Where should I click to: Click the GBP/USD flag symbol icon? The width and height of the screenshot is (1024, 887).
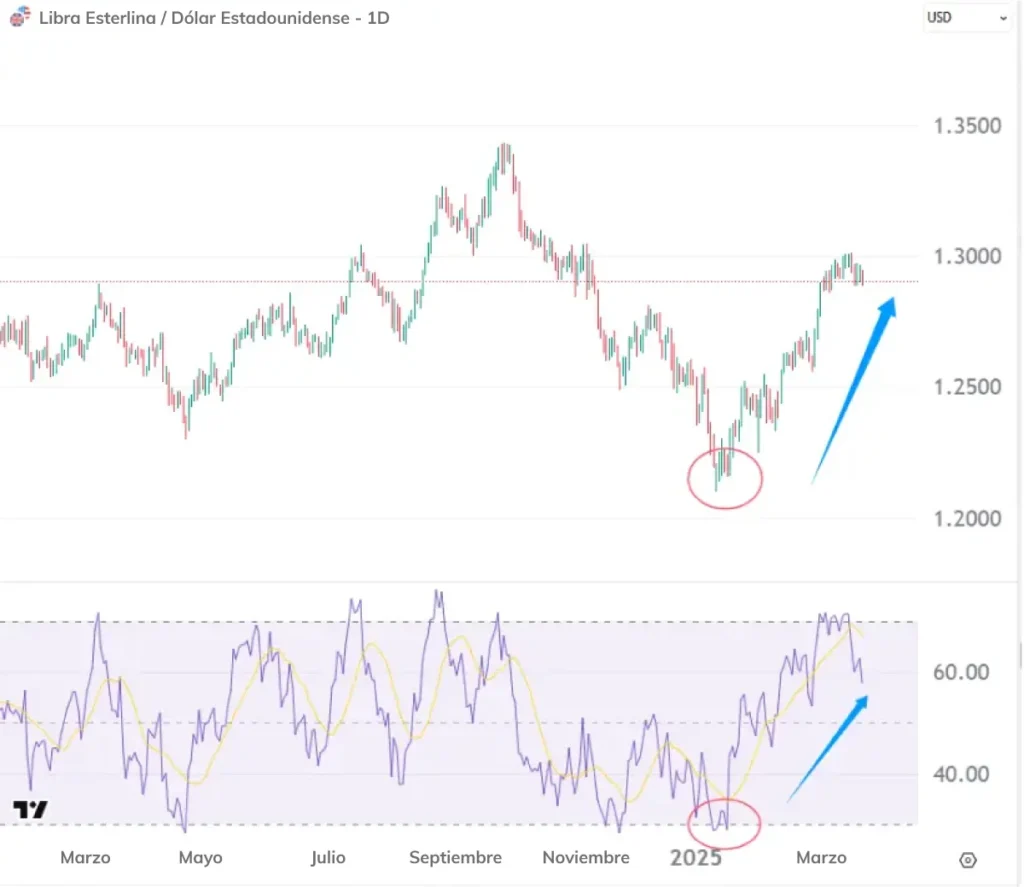tap(20, 16)
